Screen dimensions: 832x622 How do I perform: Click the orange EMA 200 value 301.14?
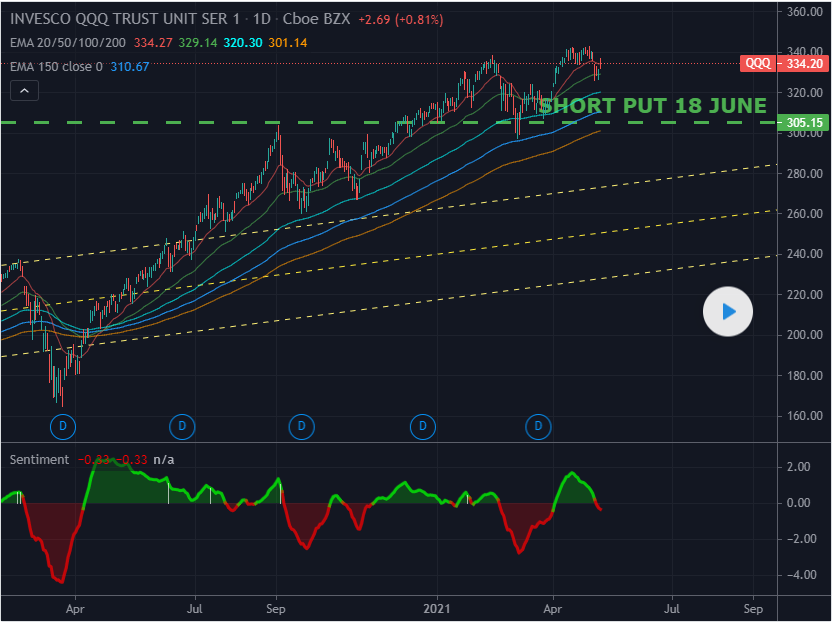point(288,43)
